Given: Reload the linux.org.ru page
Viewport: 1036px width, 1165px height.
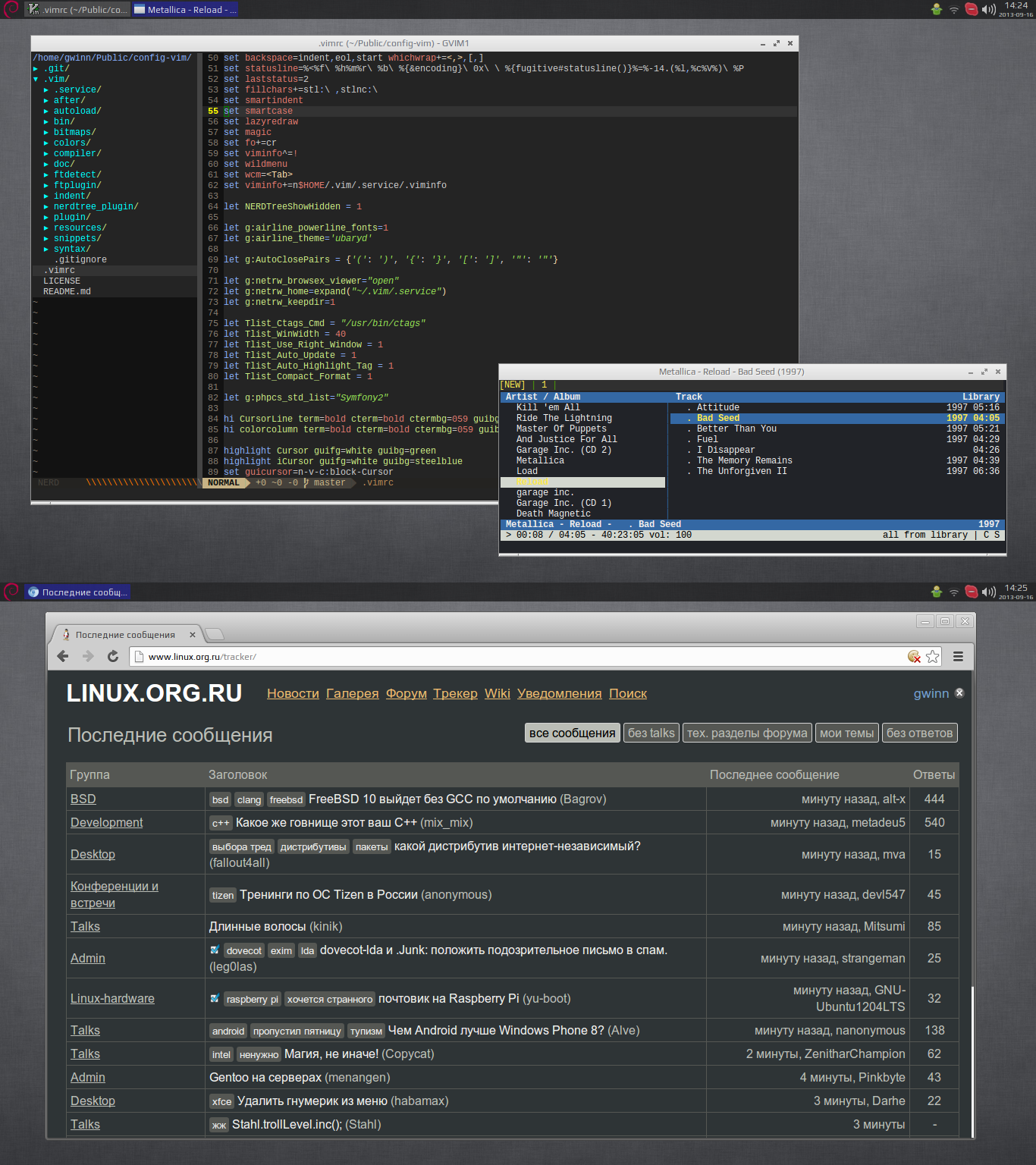Looking at the screenshot, I should (x=113, y=657).
